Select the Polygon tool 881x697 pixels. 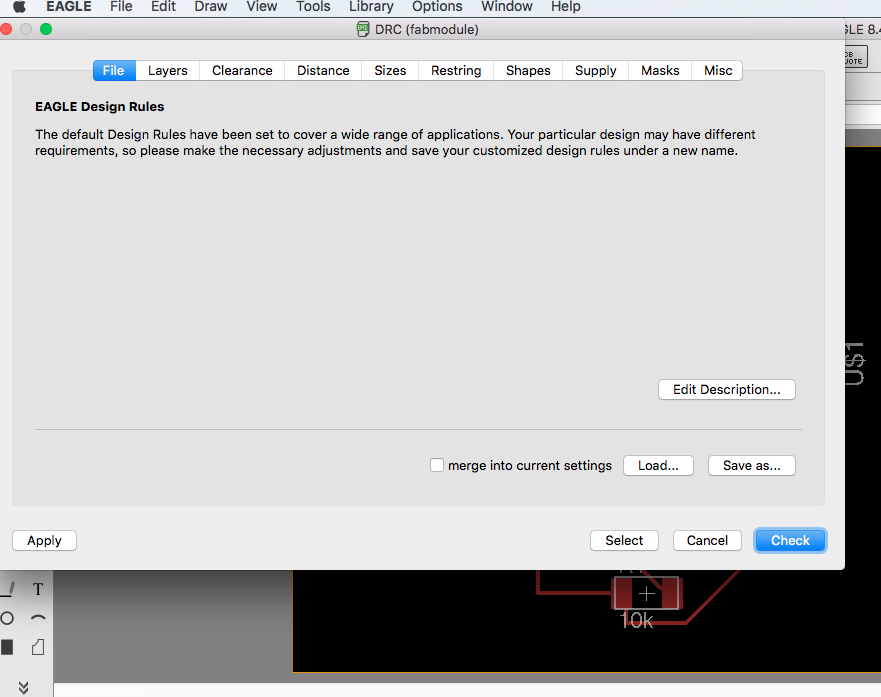38,648
